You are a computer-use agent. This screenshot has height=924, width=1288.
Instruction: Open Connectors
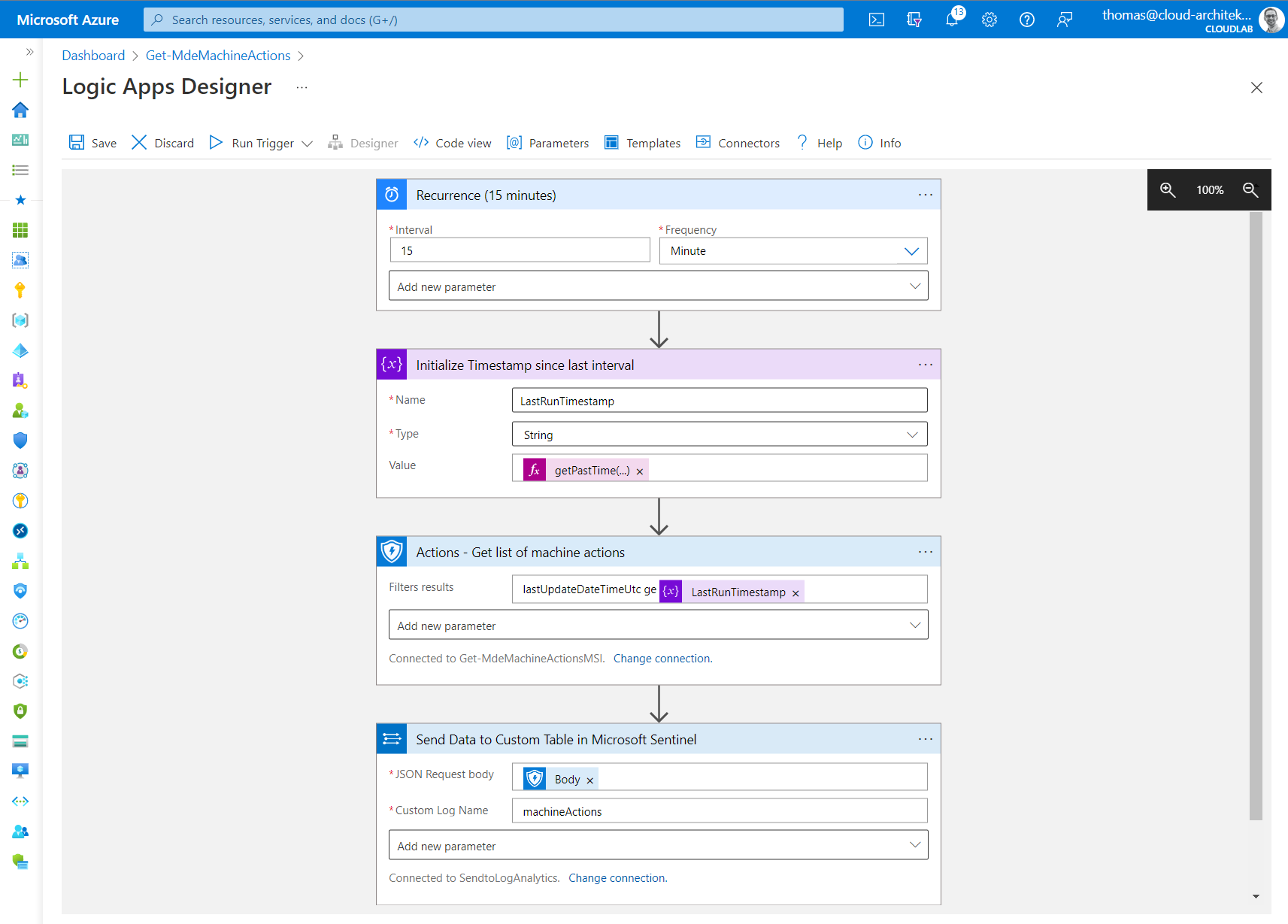(738, 143)
